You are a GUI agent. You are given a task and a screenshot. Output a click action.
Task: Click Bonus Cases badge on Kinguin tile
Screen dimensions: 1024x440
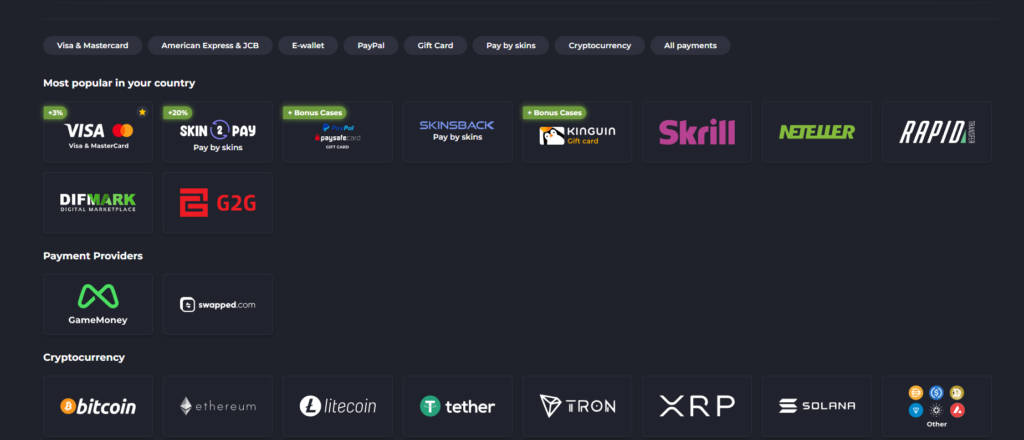click(x=554, y=113)
